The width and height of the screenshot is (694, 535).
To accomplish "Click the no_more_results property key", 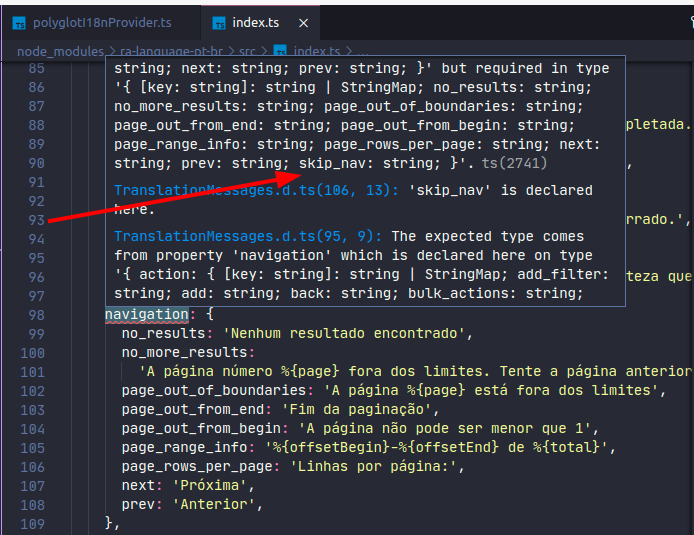I will pyautogui.click(x=184, y=352).
